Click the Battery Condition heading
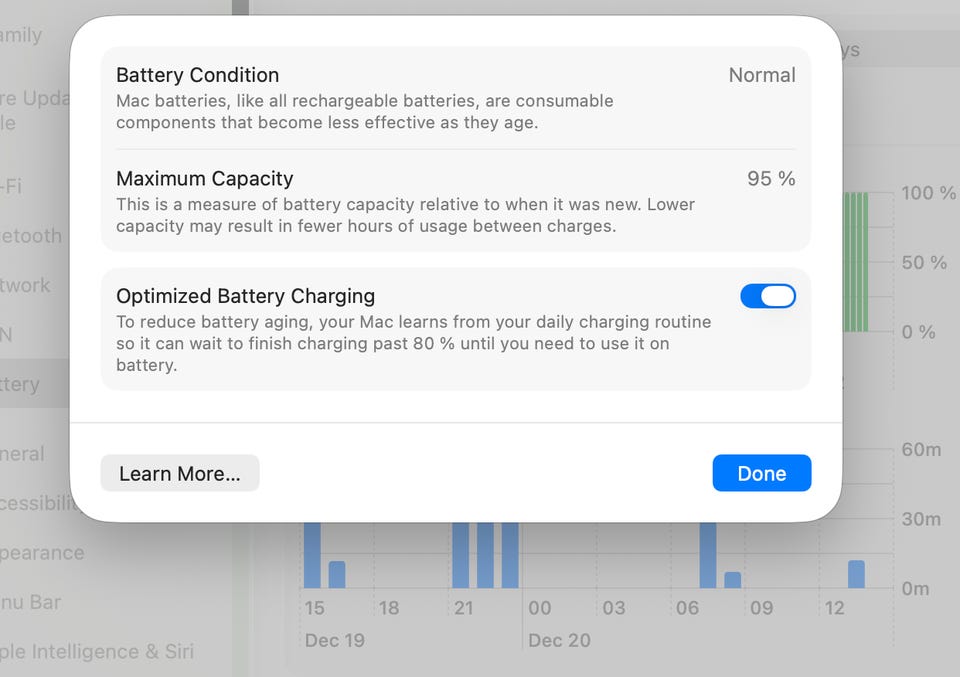Screen dimensions: 960x677 [x=197, y=75]
